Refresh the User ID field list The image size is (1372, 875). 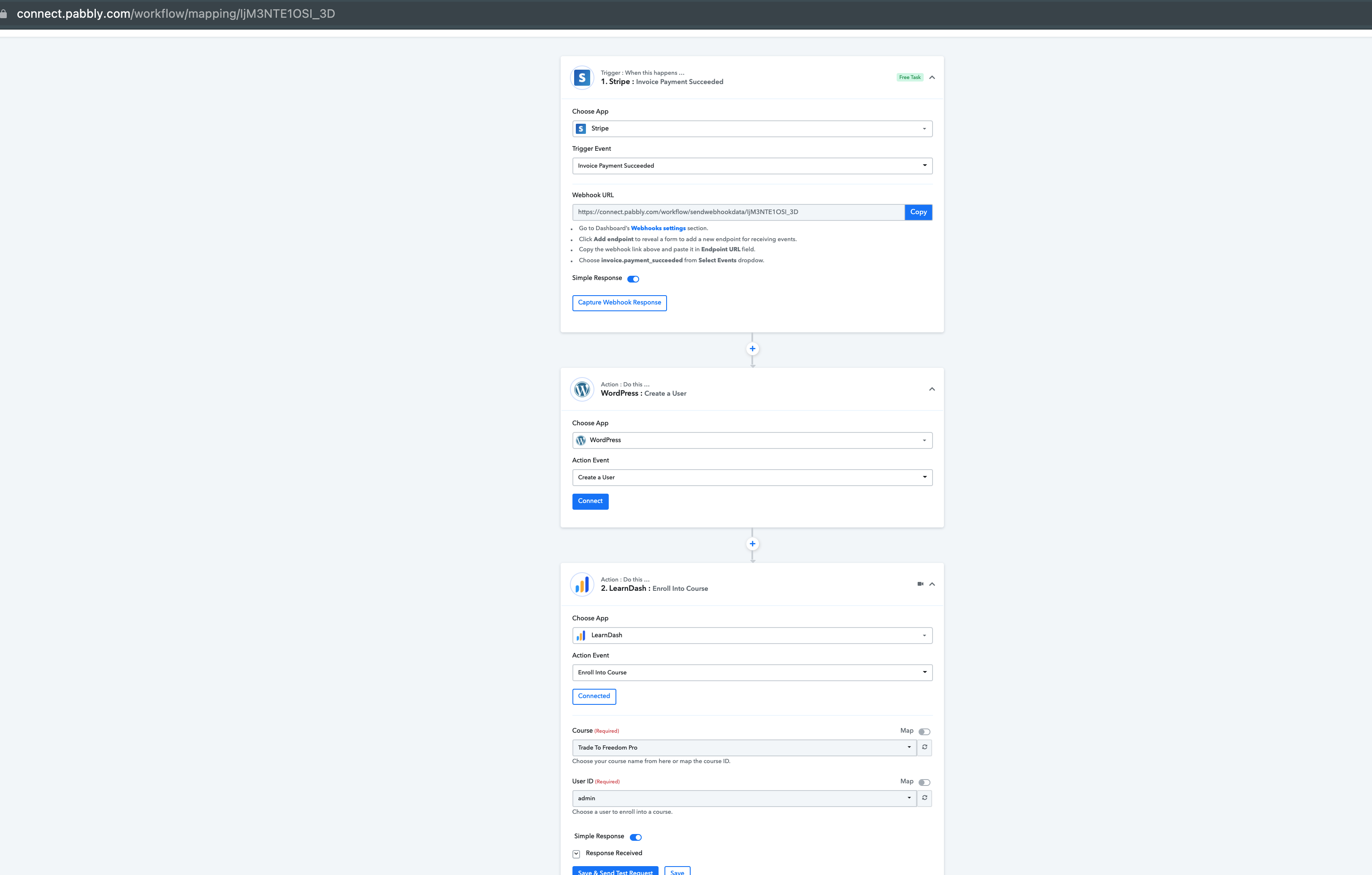point(924,798)
